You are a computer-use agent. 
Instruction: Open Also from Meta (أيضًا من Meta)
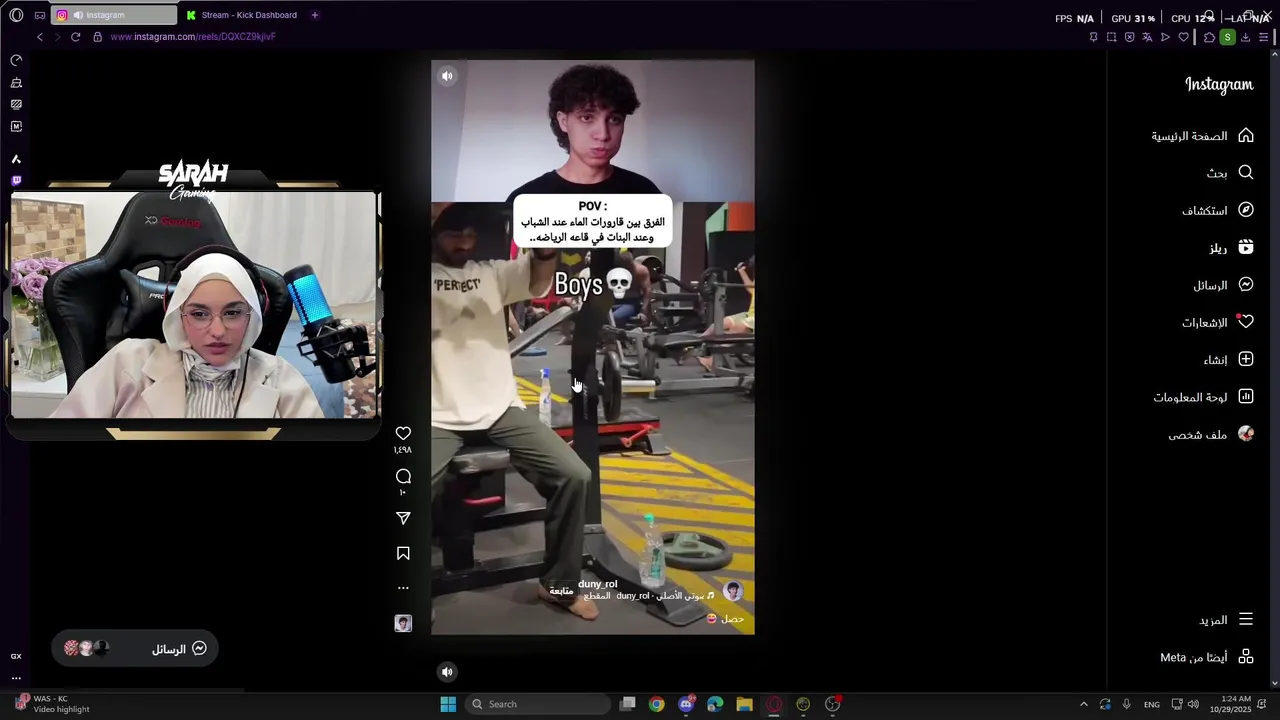pyautogui.click(x=1207, y=657)
